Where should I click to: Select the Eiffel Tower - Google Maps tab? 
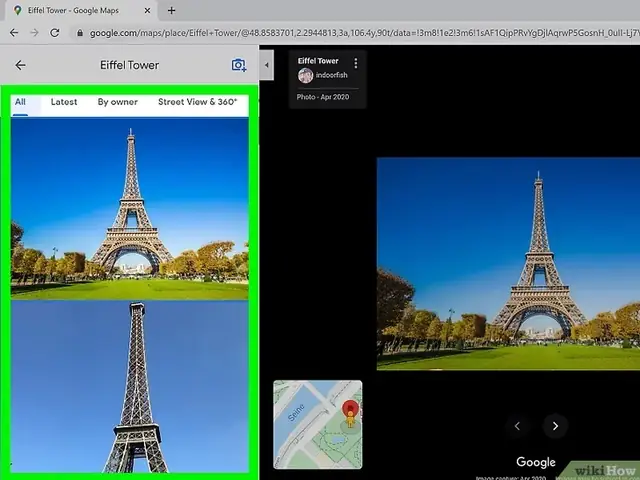pos(80,11)
